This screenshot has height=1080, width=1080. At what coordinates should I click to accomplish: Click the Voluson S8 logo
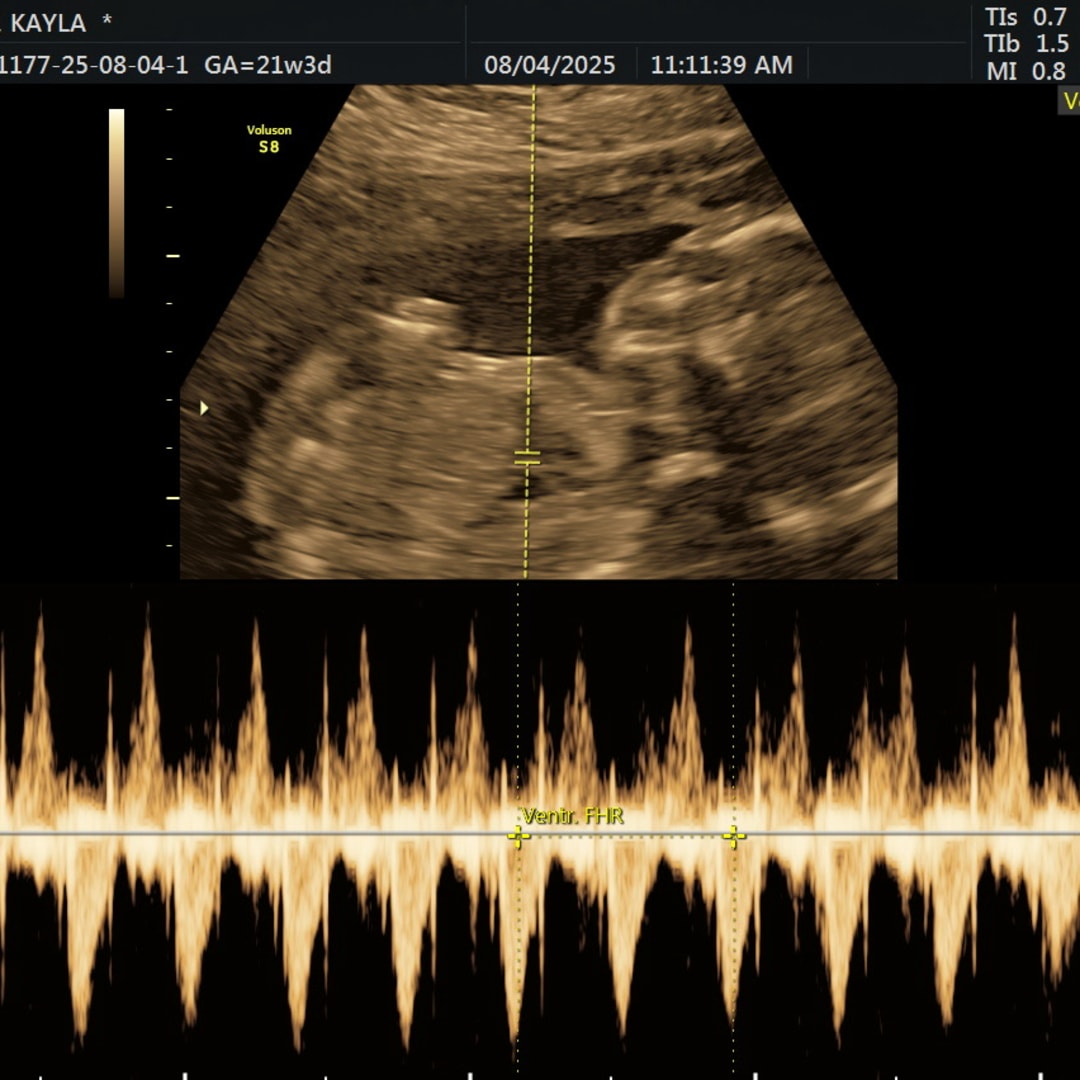[x=269, y=138]
